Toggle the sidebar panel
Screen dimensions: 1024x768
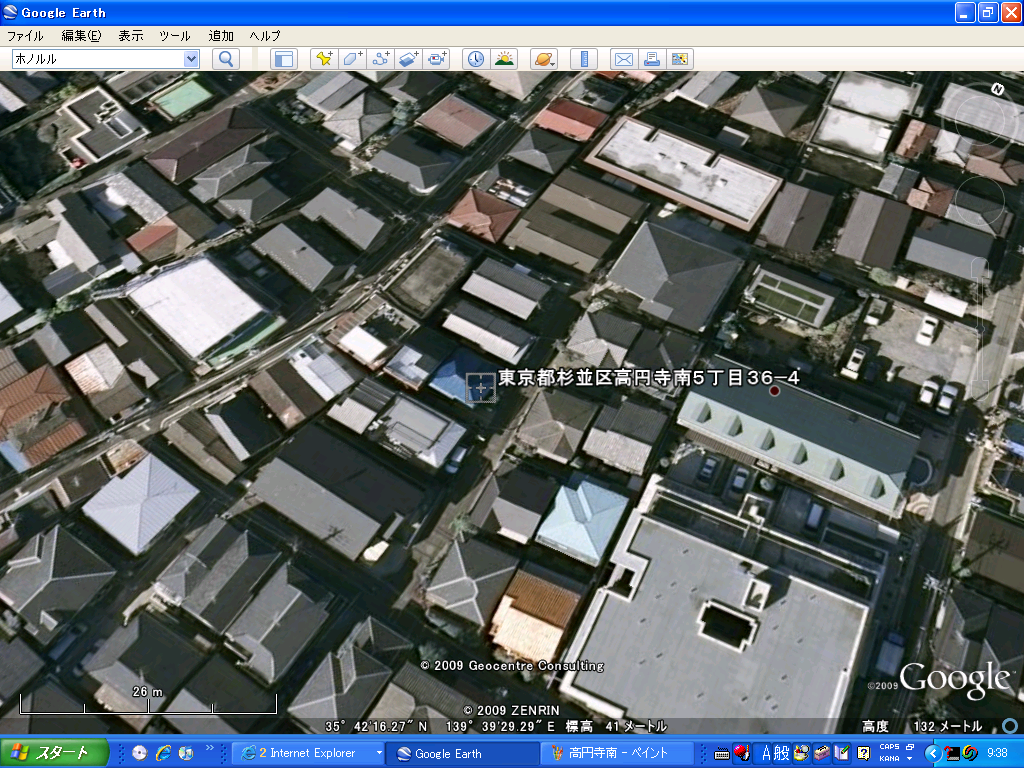284,59
